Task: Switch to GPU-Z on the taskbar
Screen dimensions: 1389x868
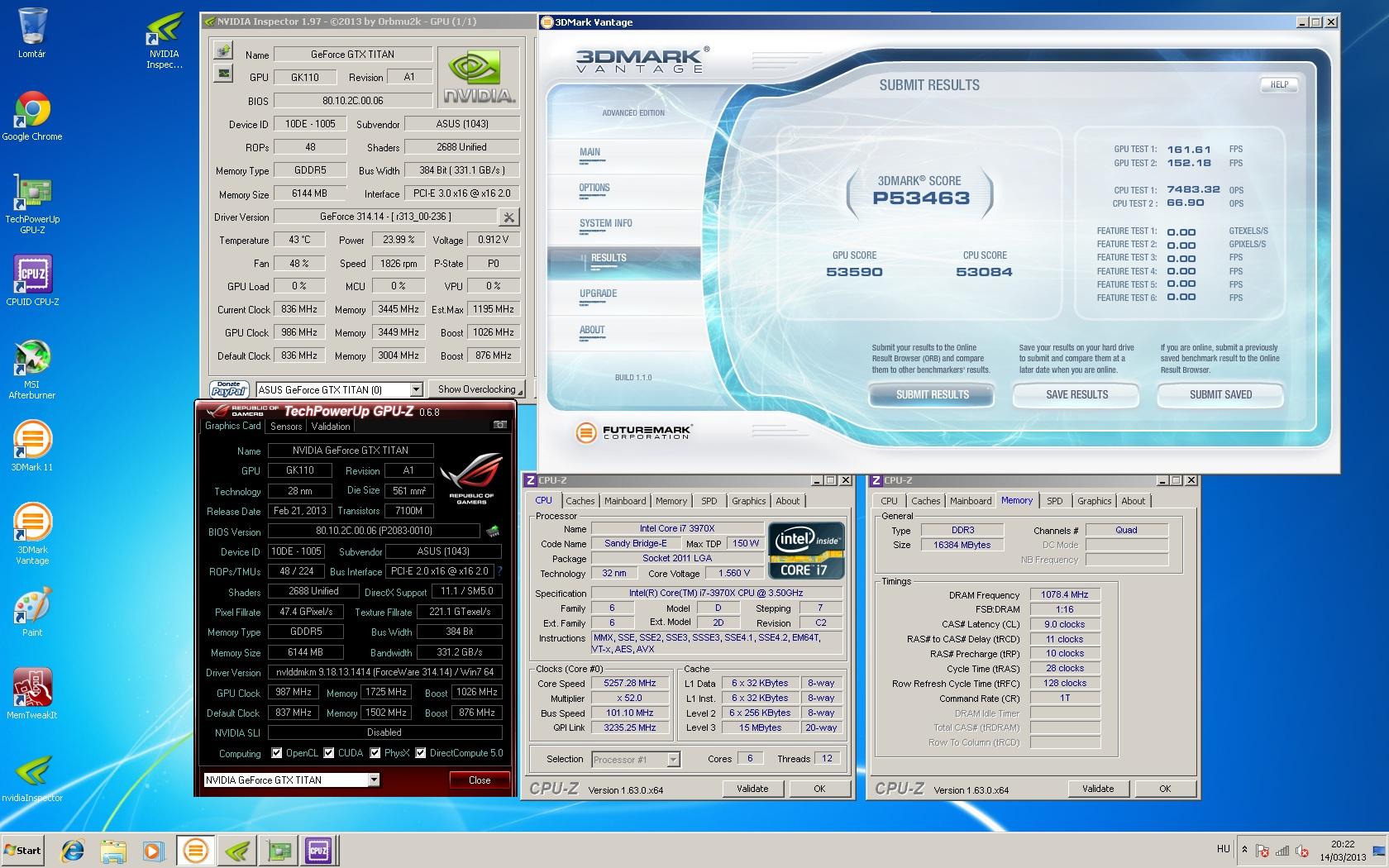Action: coord(278,850)
